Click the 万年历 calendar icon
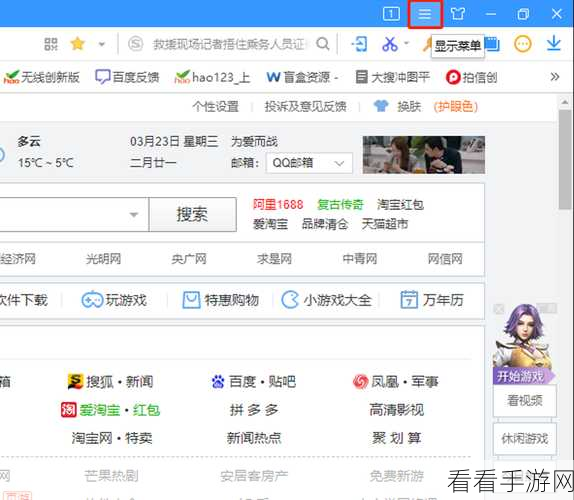The height and width of the screenshot is (500, 574). coord(409,300)
